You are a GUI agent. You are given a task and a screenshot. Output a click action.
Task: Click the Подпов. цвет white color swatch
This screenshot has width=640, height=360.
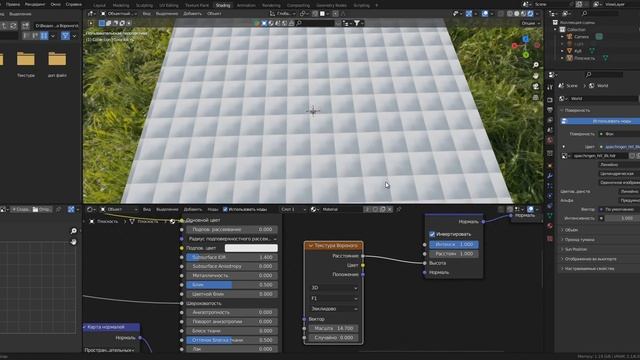pos(251,248)
